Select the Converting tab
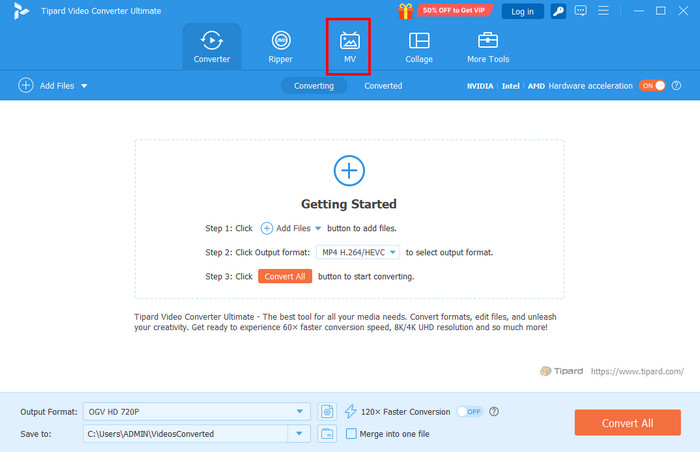This screenshot has height=452, width=700. click(x=314, y=86)
